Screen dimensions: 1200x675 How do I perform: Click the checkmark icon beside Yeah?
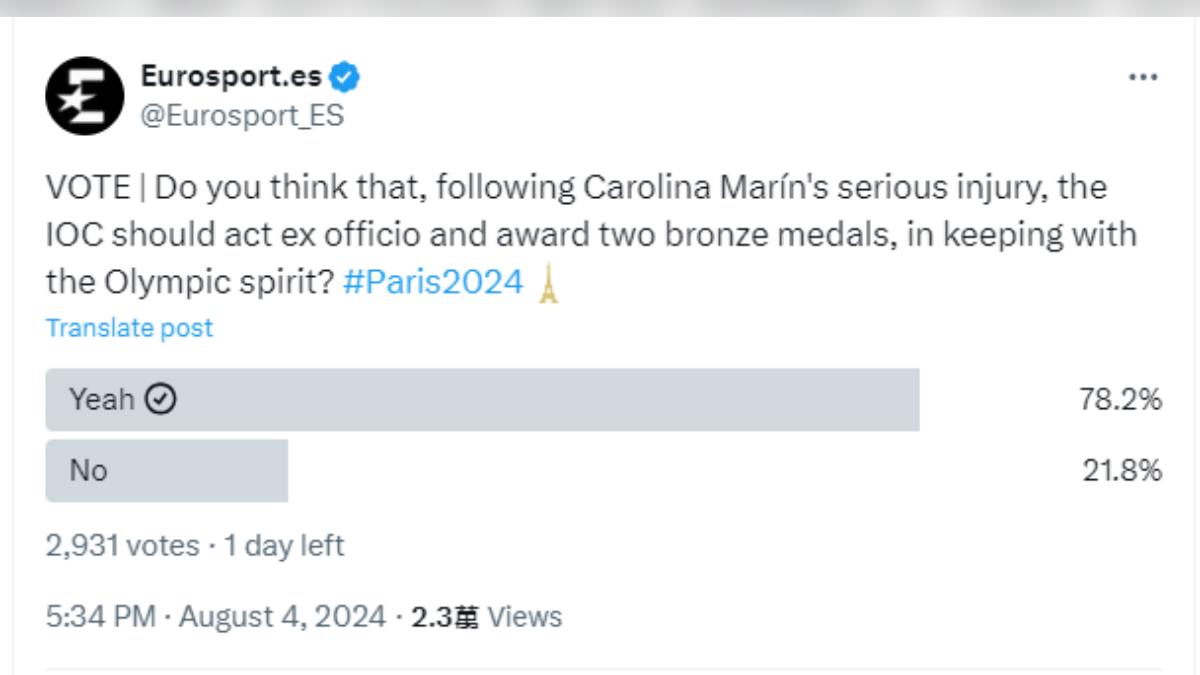[x=161, y=399]
